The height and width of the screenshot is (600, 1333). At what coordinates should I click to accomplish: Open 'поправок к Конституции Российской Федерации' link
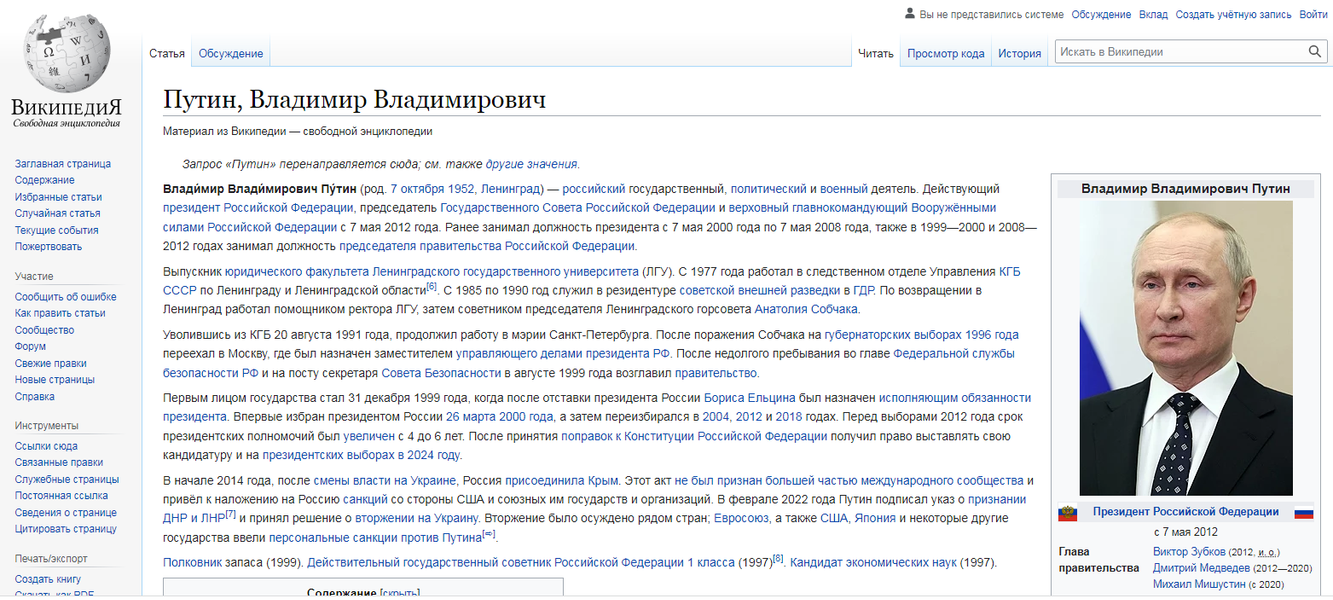694,436
